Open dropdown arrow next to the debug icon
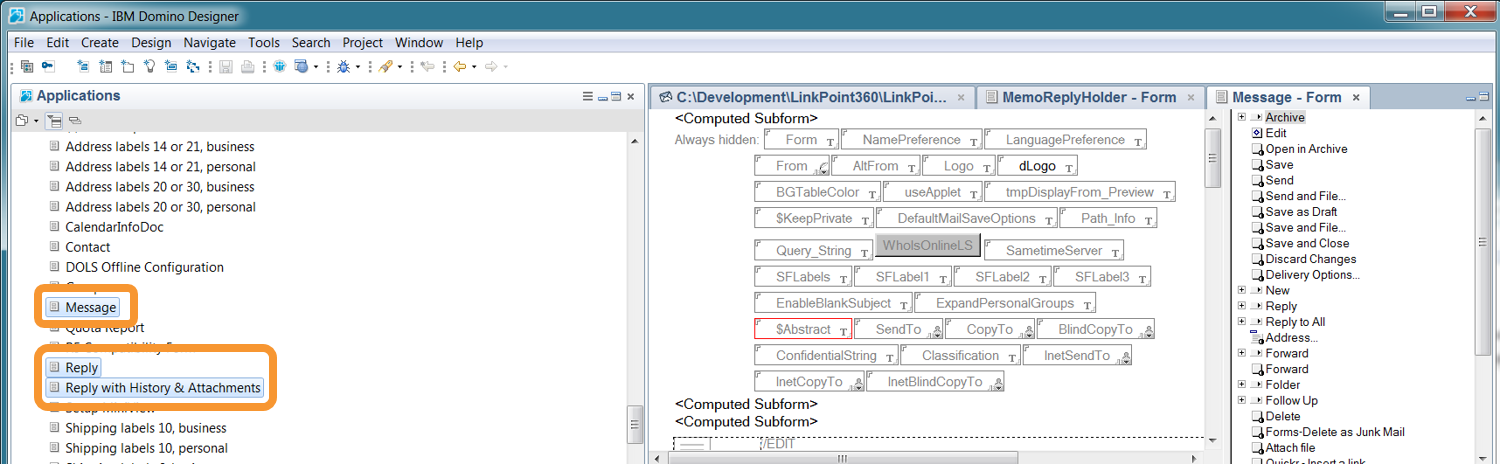The width and height of the screenshot is (1500, 464). (358, 67)
